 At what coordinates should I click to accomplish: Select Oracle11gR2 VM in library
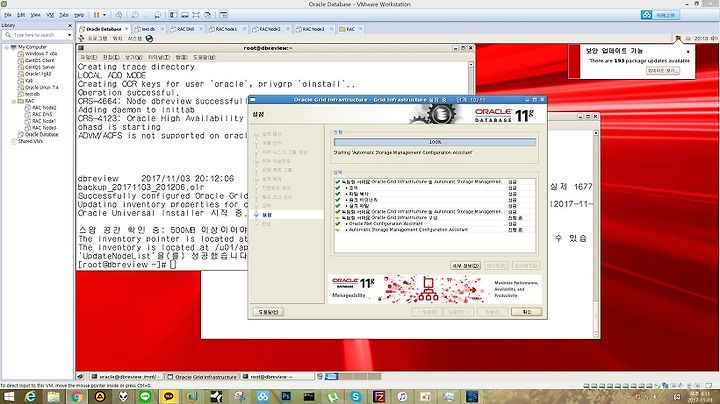pos(38,74)
